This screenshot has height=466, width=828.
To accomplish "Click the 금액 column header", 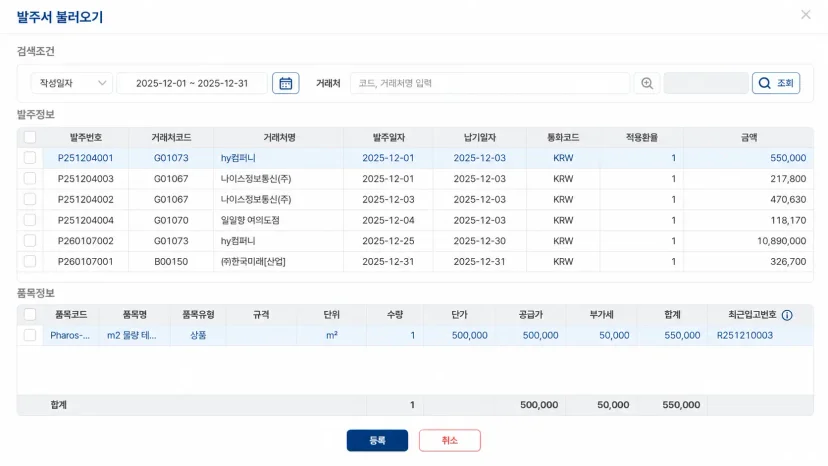I will (x=748, y=137).
